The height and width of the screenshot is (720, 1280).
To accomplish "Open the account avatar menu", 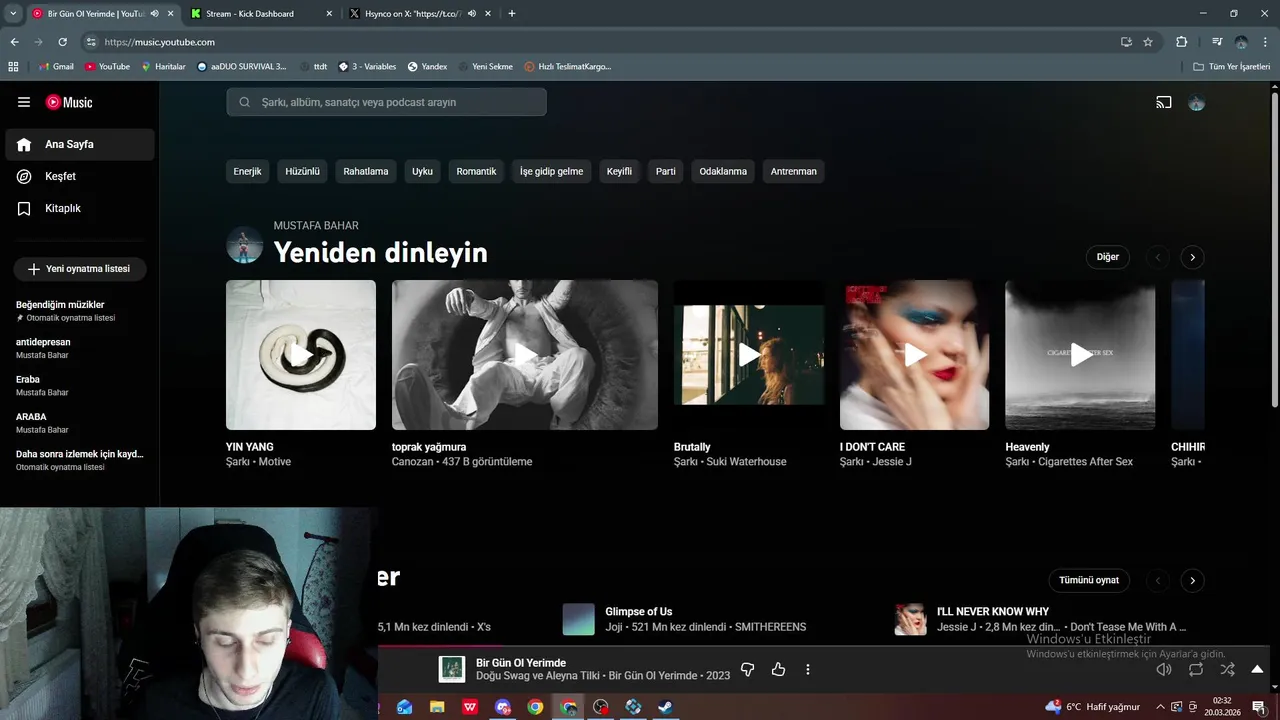I will pos(1196,102).
